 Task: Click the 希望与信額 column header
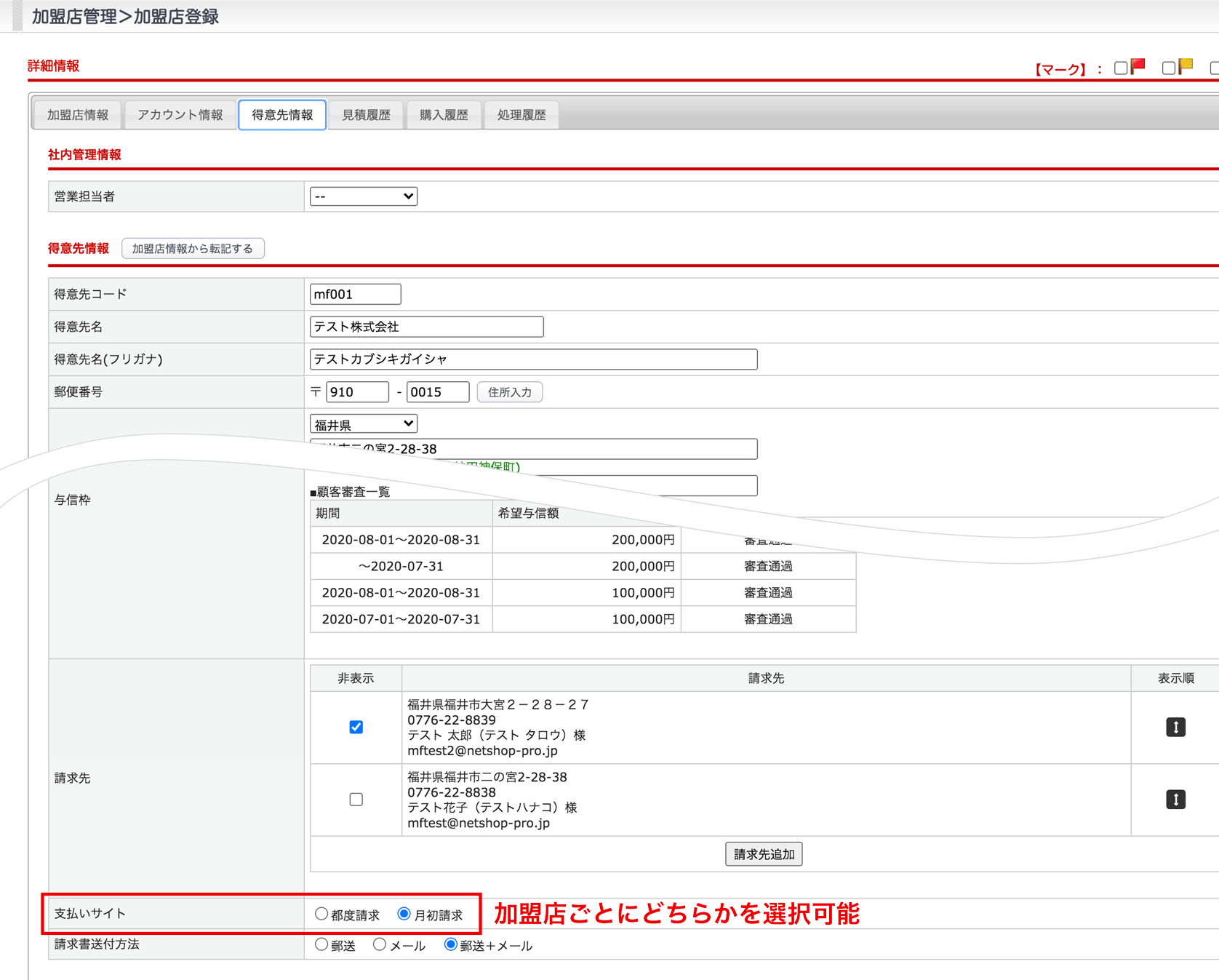(x=528, y=513)
